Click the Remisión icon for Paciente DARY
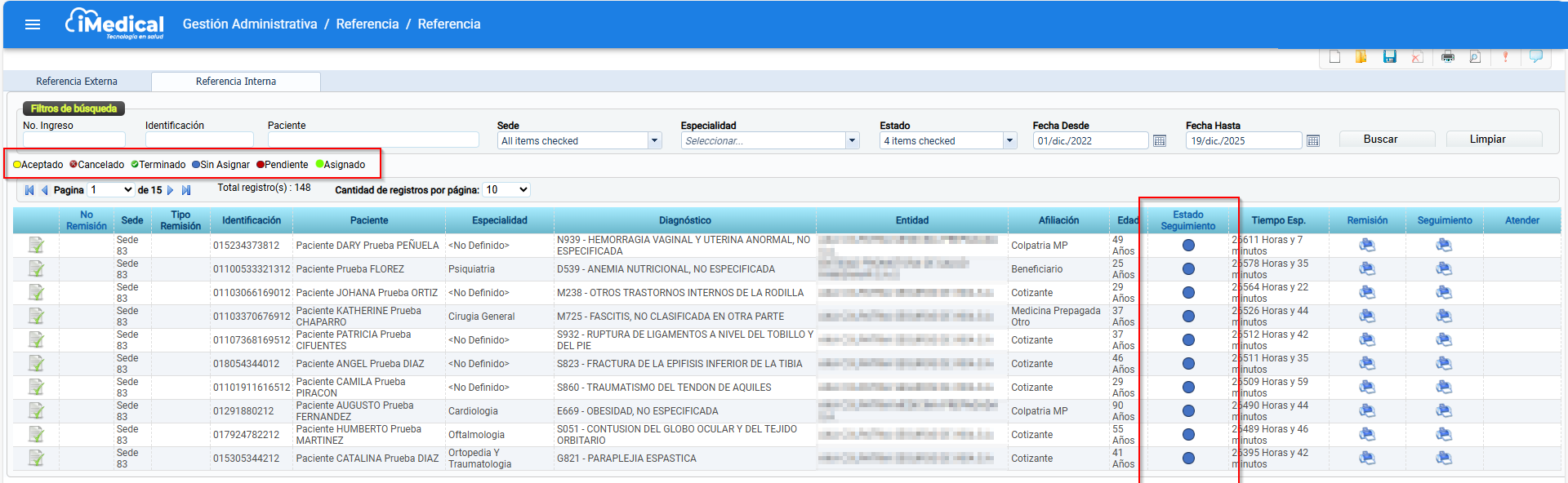 click(x=1367, y=245)
